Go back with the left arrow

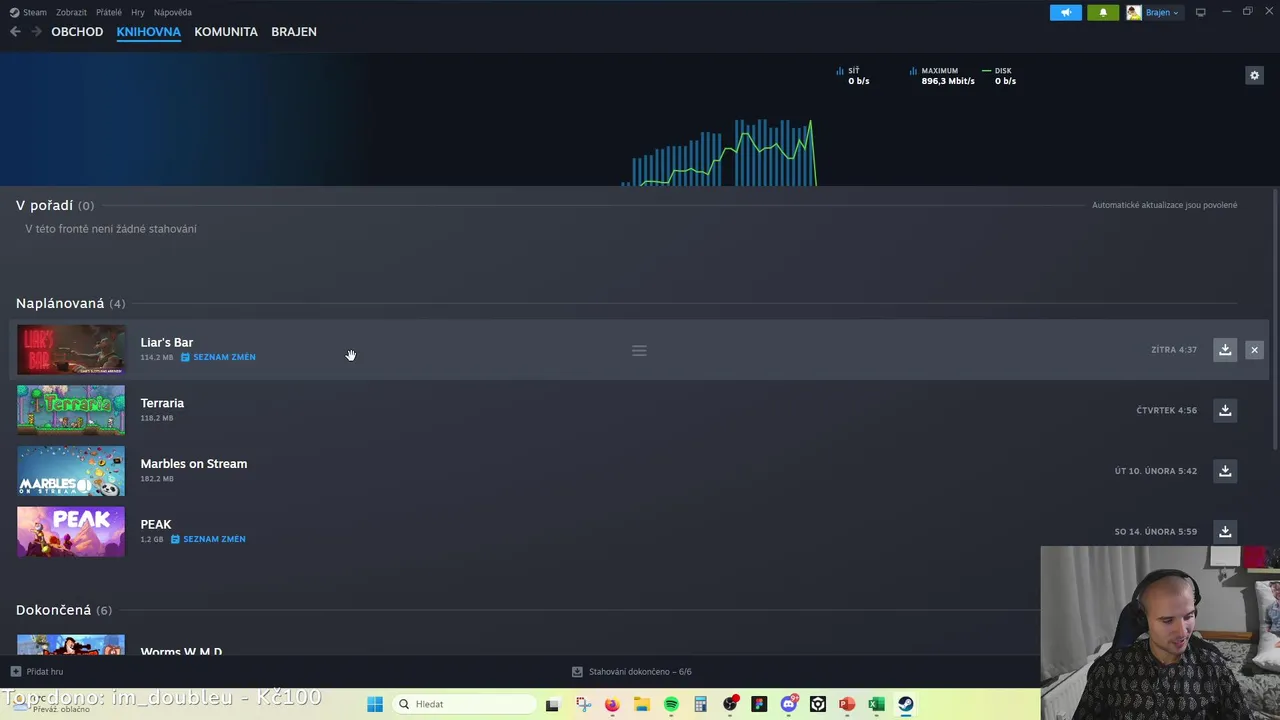point(15,32)
